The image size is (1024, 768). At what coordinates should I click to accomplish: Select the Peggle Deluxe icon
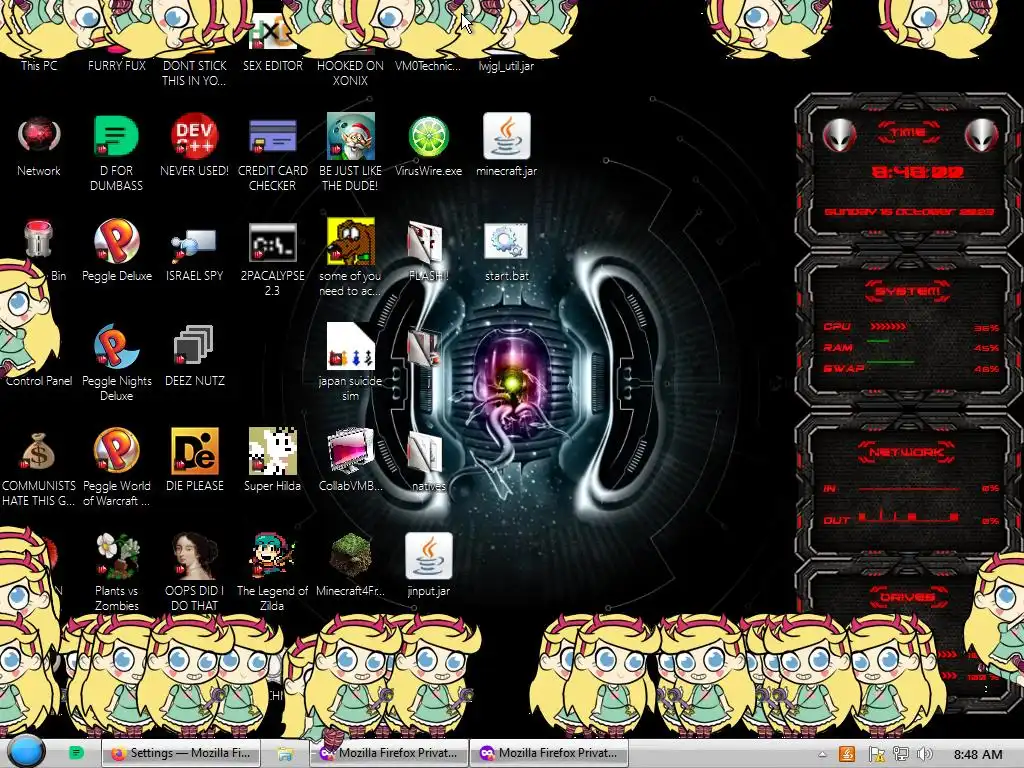[116, 241]
